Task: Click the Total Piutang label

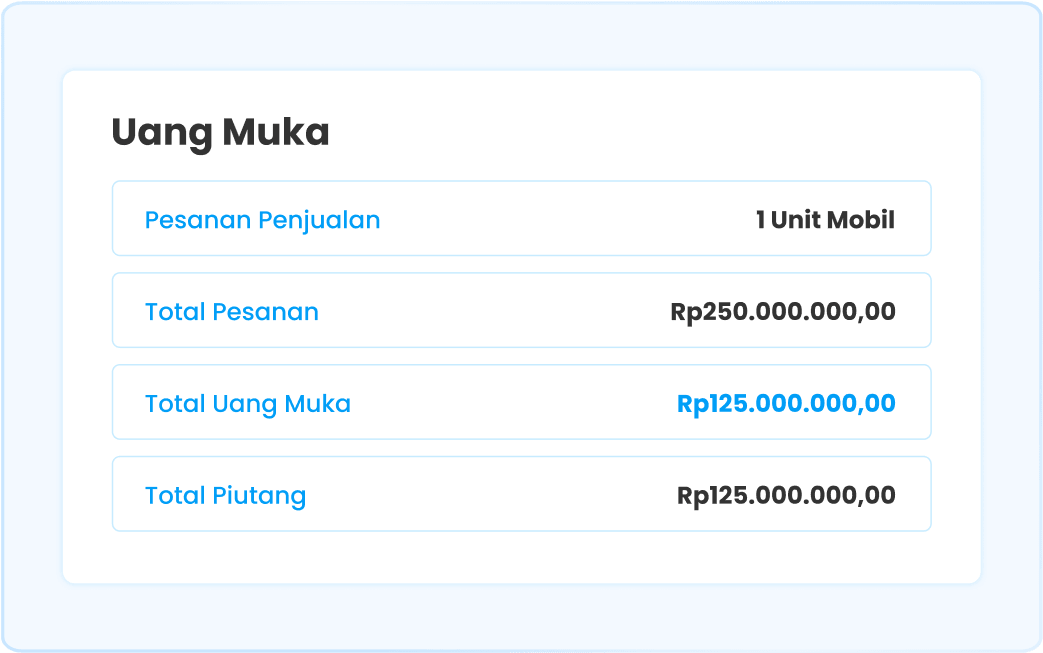Action: tap(225, 496)
